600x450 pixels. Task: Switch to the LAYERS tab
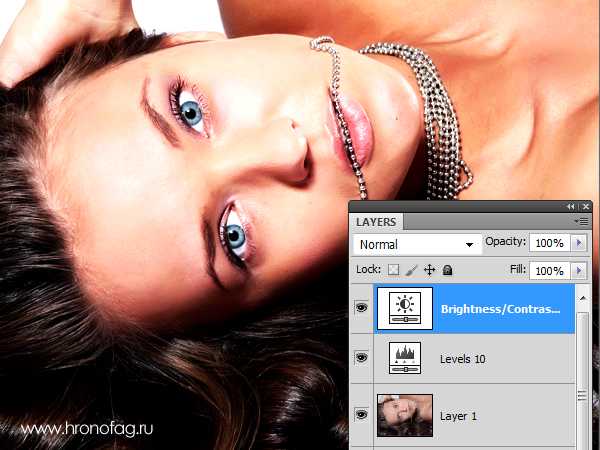(376, 222)
